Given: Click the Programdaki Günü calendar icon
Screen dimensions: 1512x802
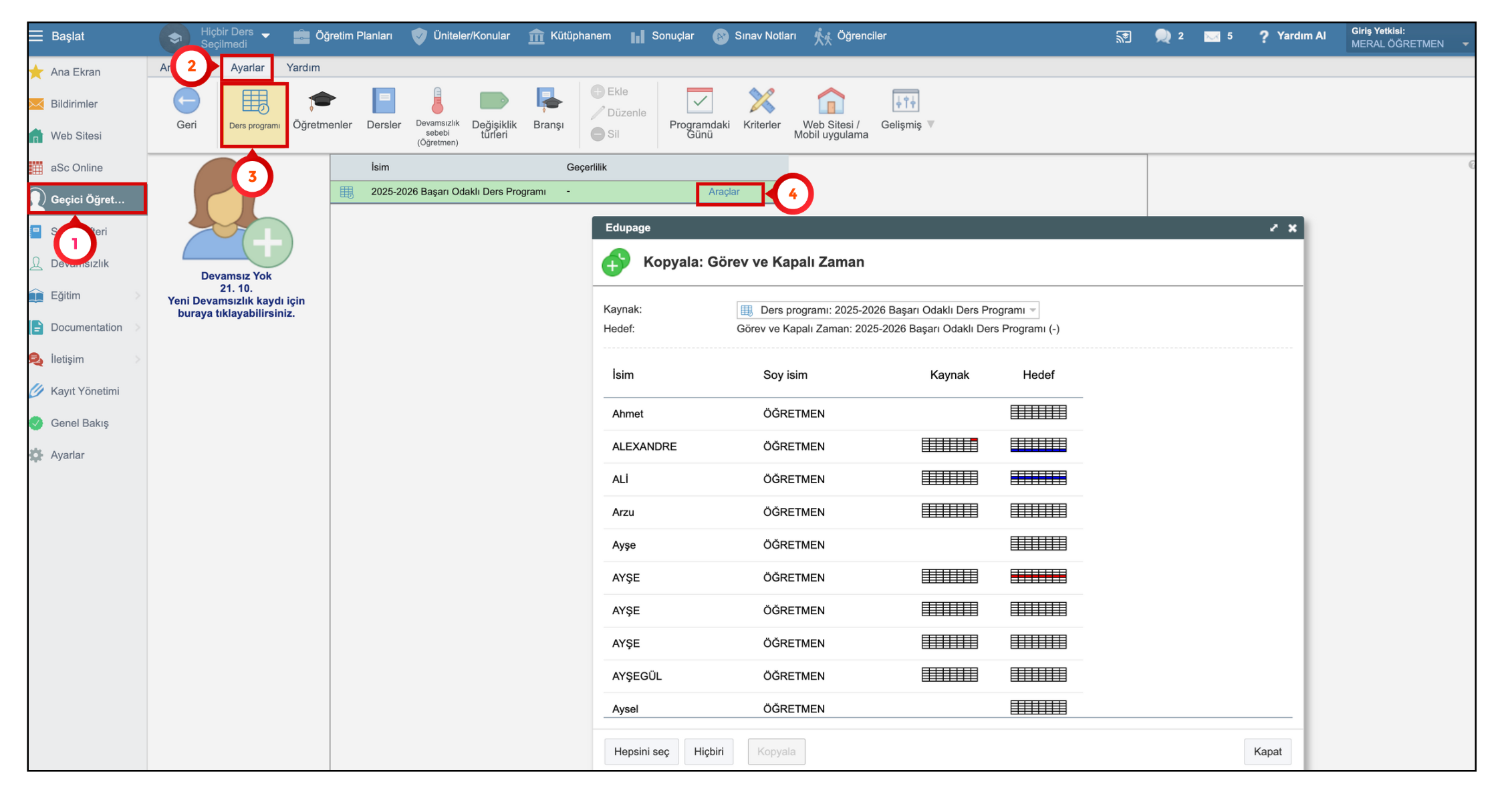Looking at the screenshot, I should click(x=699, y=102).
